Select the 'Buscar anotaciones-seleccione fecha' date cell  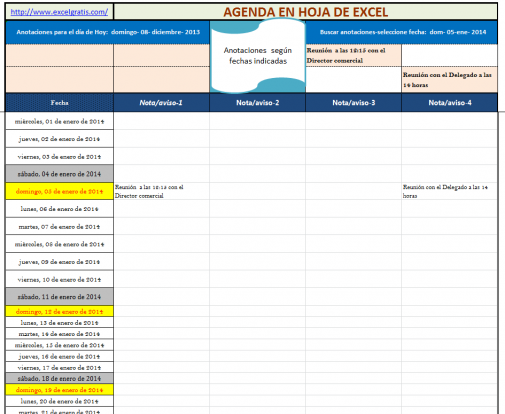click(401, 32)
